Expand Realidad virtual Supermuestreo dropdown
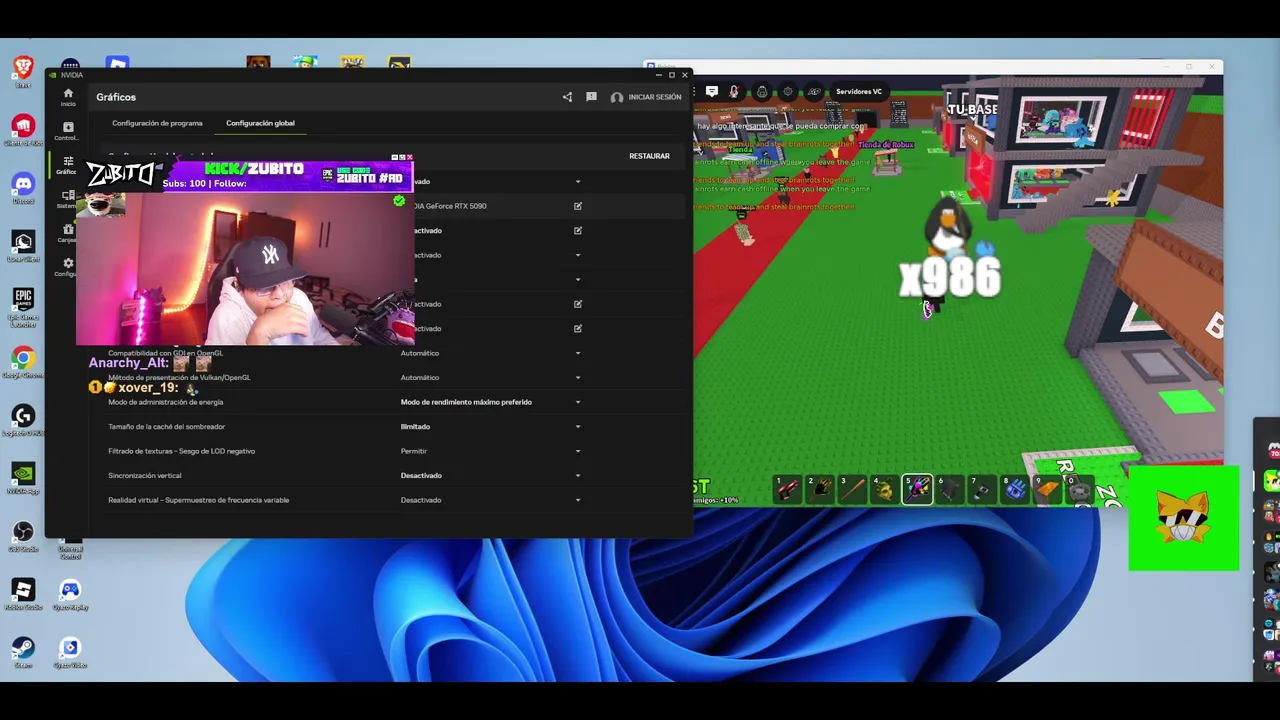 tap(578, 500)
